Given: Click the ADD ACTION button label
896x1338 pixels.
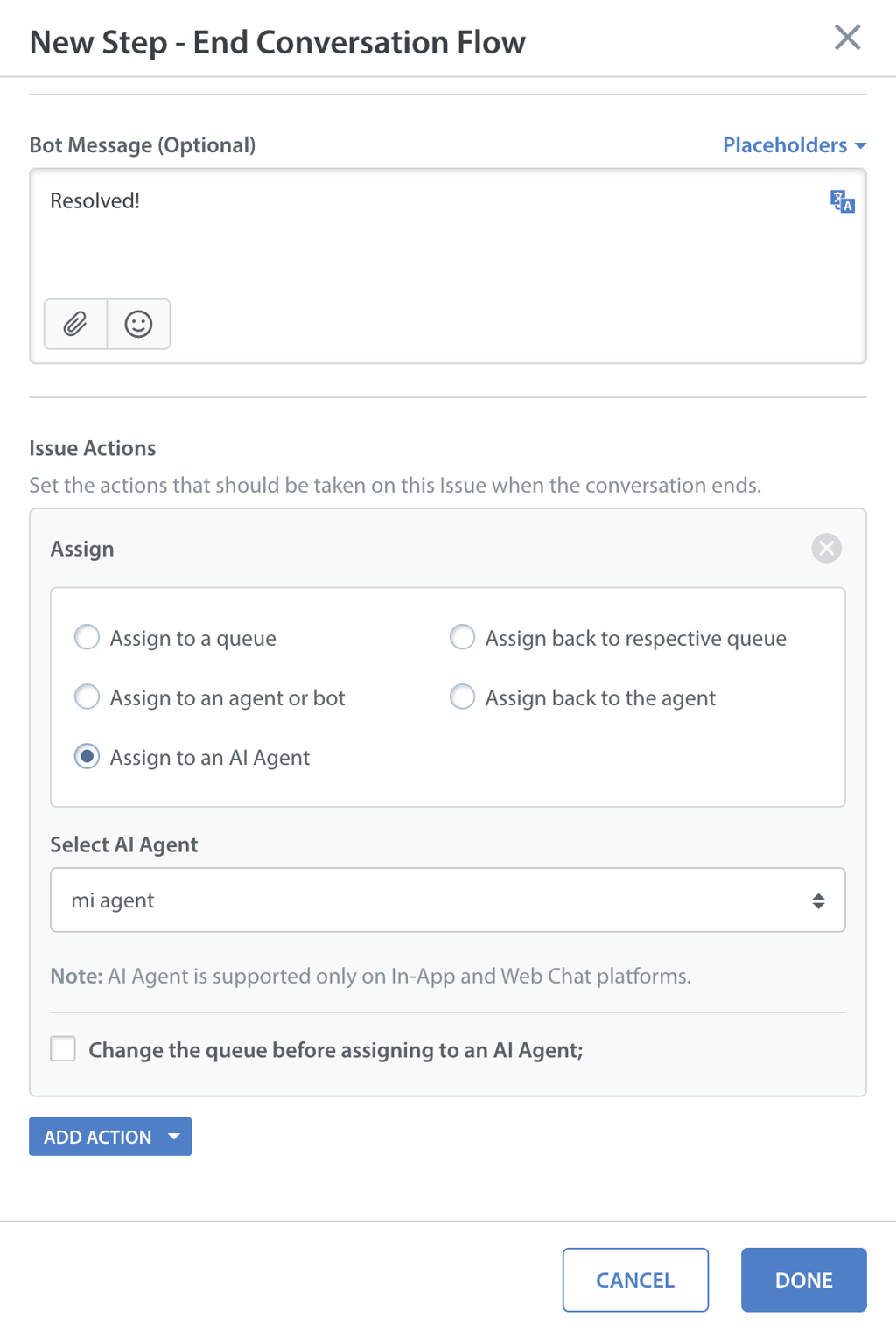Looking at the screenshot, I should [x=98, y=1137].
